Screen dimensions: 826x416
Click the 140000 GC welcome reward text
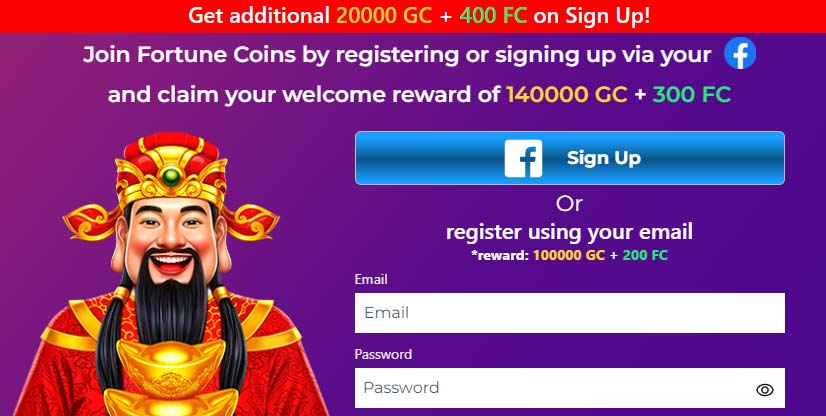[x=567, y=95]
